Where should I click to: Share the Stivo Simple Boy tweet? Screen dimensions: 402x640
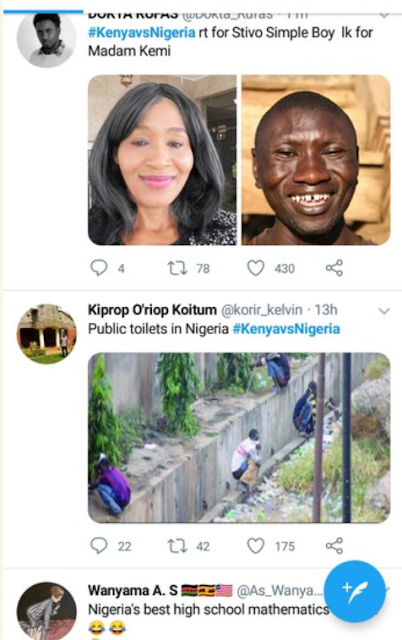[334, 268]
